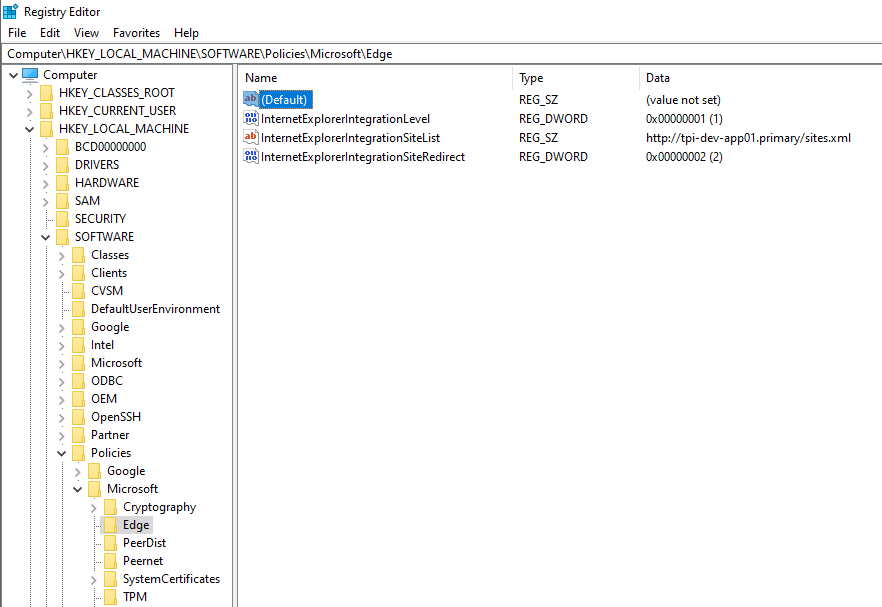Click the InternetExplorerIntegrationSiteRedirect DWORD icon
This screenshot has height=607, width=882.
250,156
